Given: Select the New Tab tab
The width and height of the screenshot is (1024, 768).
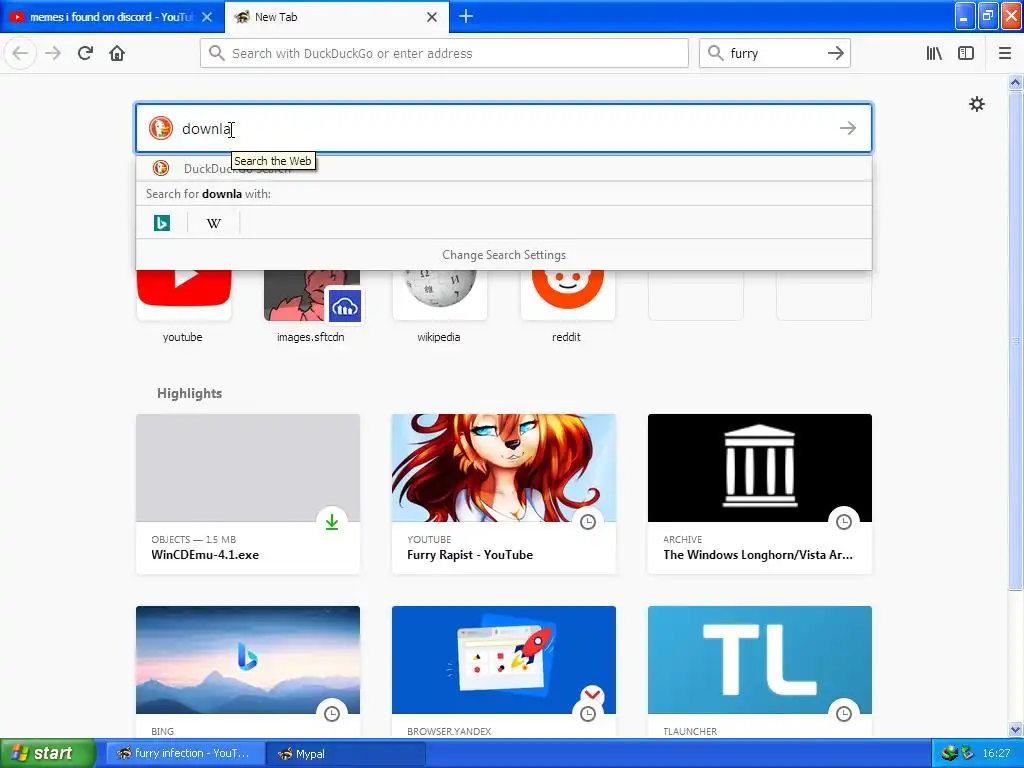Looking at the screenshot, I should pos(336,17).
